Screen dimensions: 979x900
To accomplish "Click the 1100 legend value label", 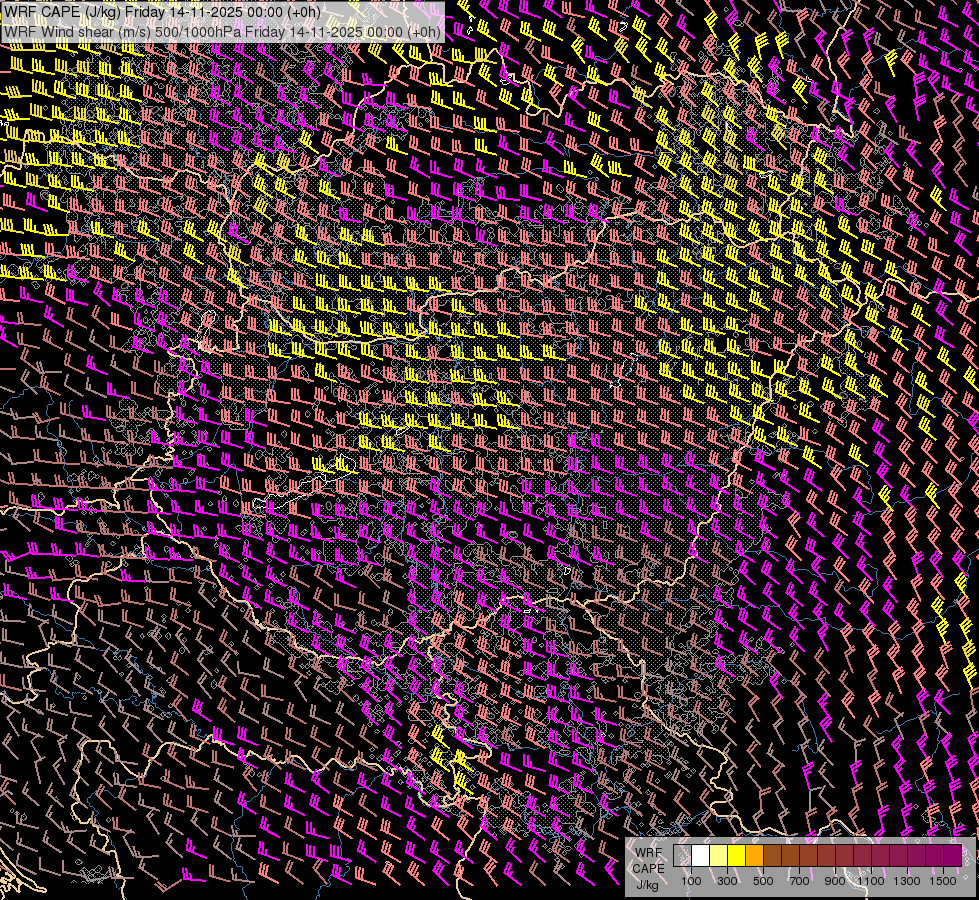I will 871,881.
